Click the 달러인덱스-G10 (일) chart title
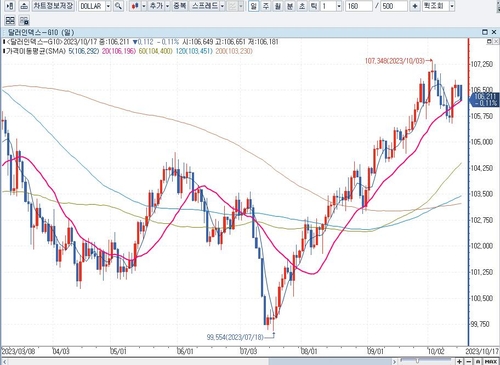This screenshot has height=365, width=500. coord(40,32)
